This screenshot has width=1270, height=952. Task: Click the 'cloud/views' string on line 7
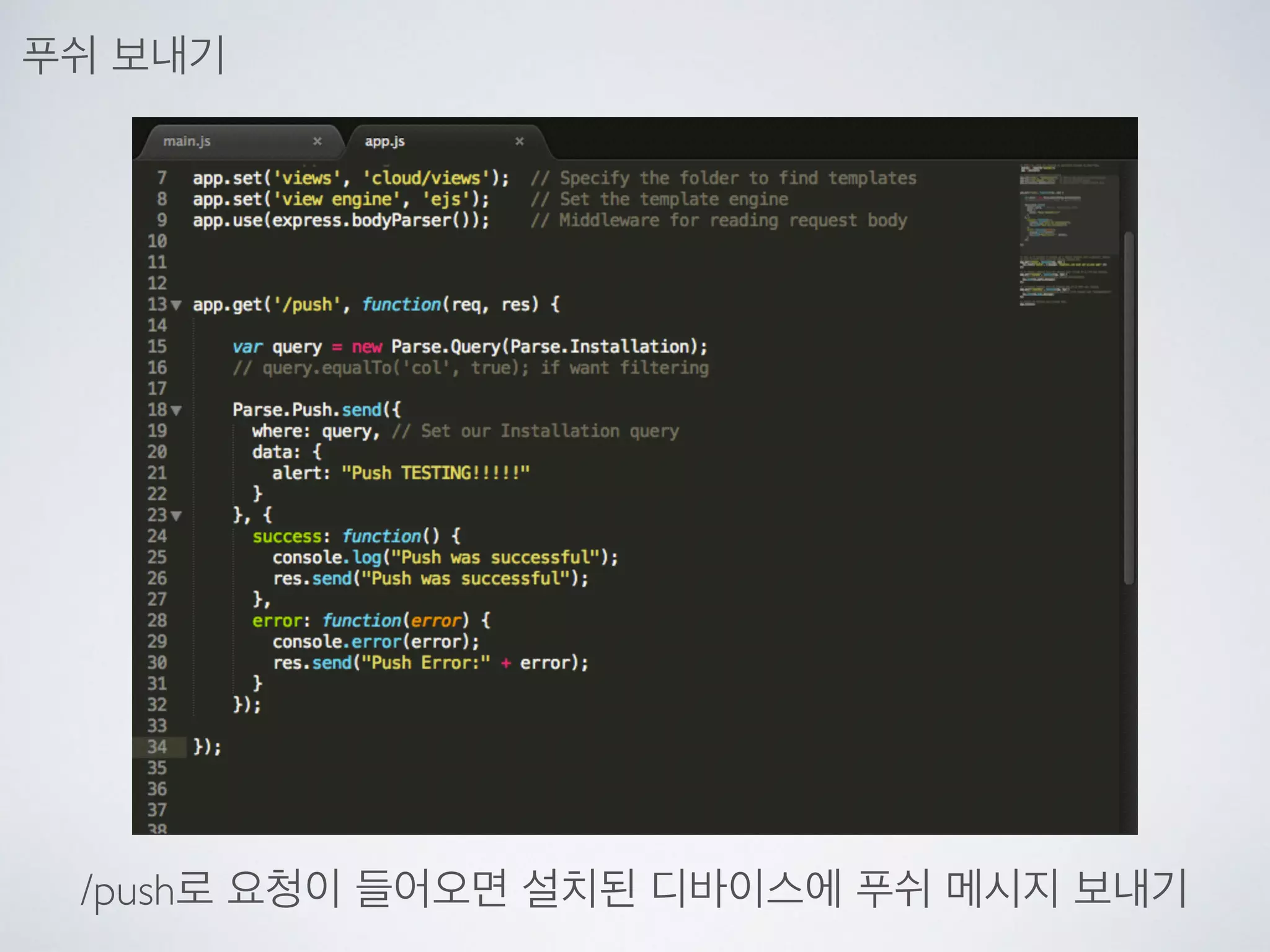(x=427, y=178)
